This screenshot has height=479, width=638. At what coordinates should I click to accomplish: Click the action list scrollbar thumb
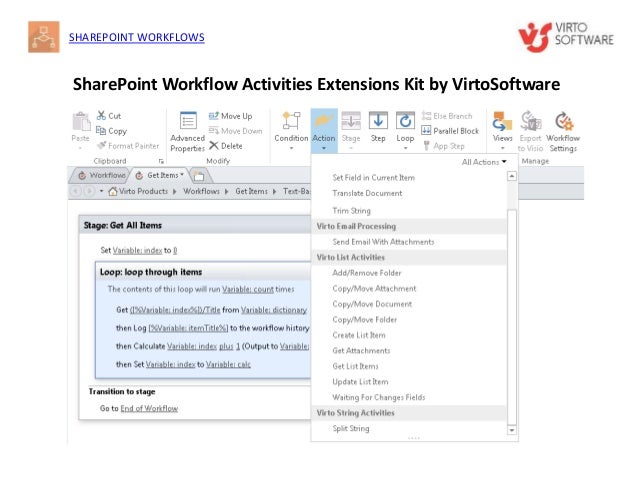(x=512, y=317)
